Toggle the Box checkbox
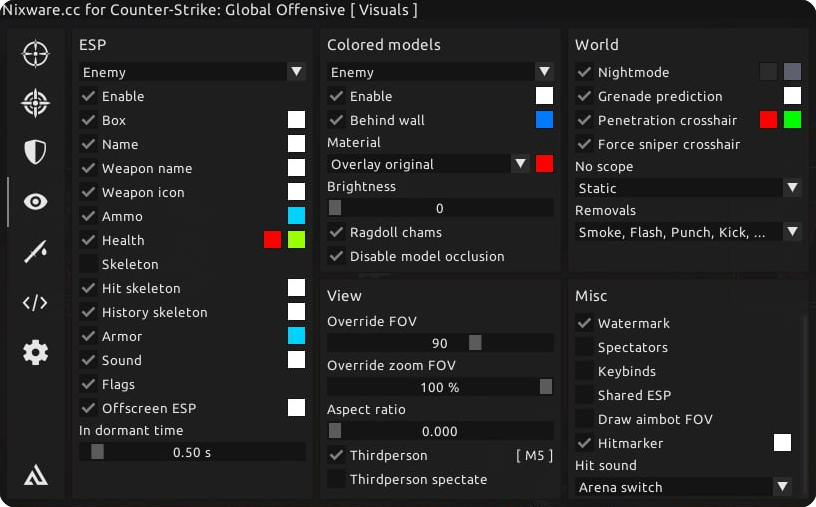This screenshot has width=816, height=507. [x=88, y=120]
